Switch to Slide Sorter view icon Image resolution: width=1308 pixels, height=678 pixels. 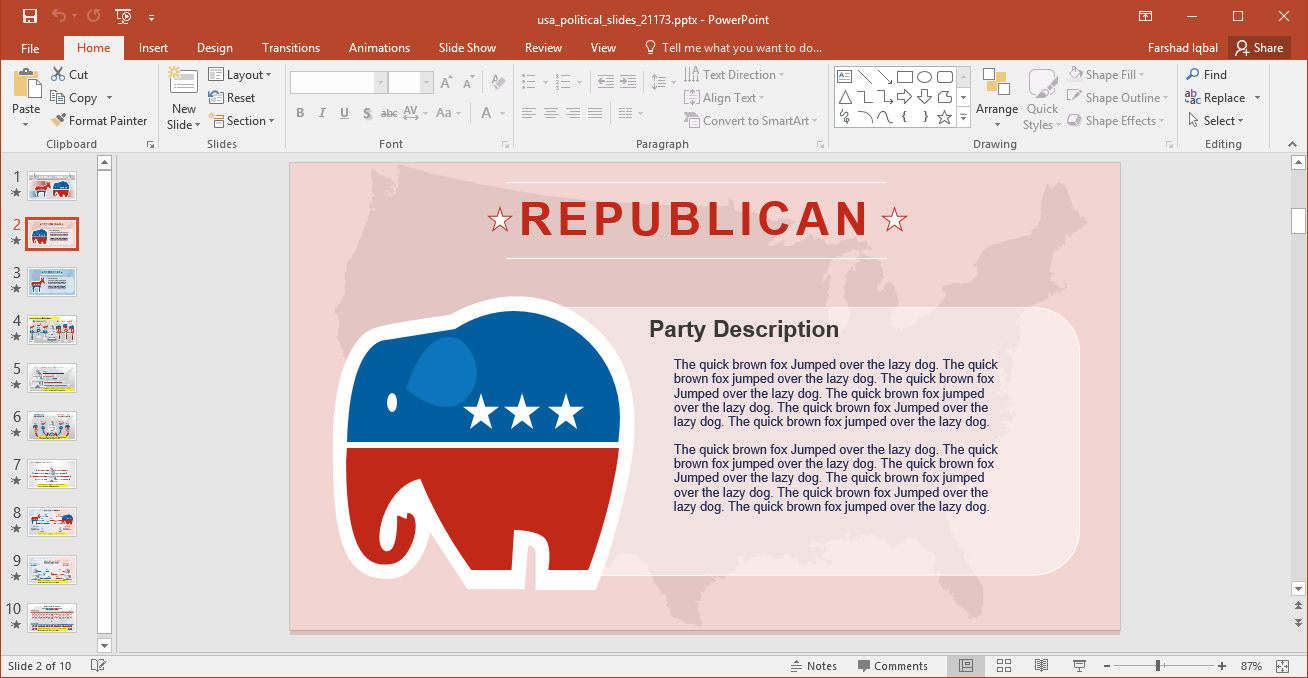click(1003, 665)
